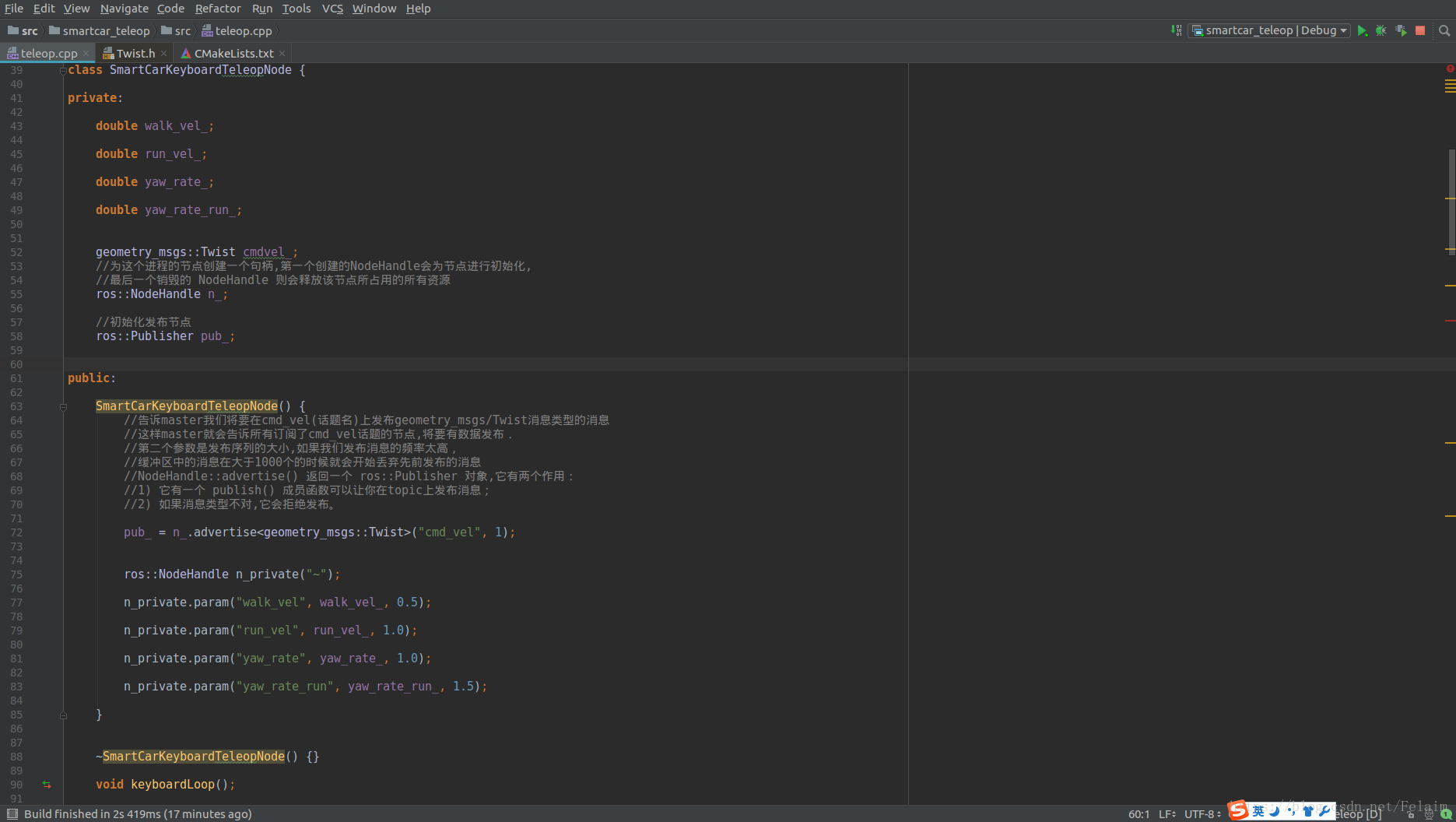The height and width of the screenshot is (822, 1456).
Task: Click Sogou moon half-width toggle icon
Action: tap(1275, 811)
